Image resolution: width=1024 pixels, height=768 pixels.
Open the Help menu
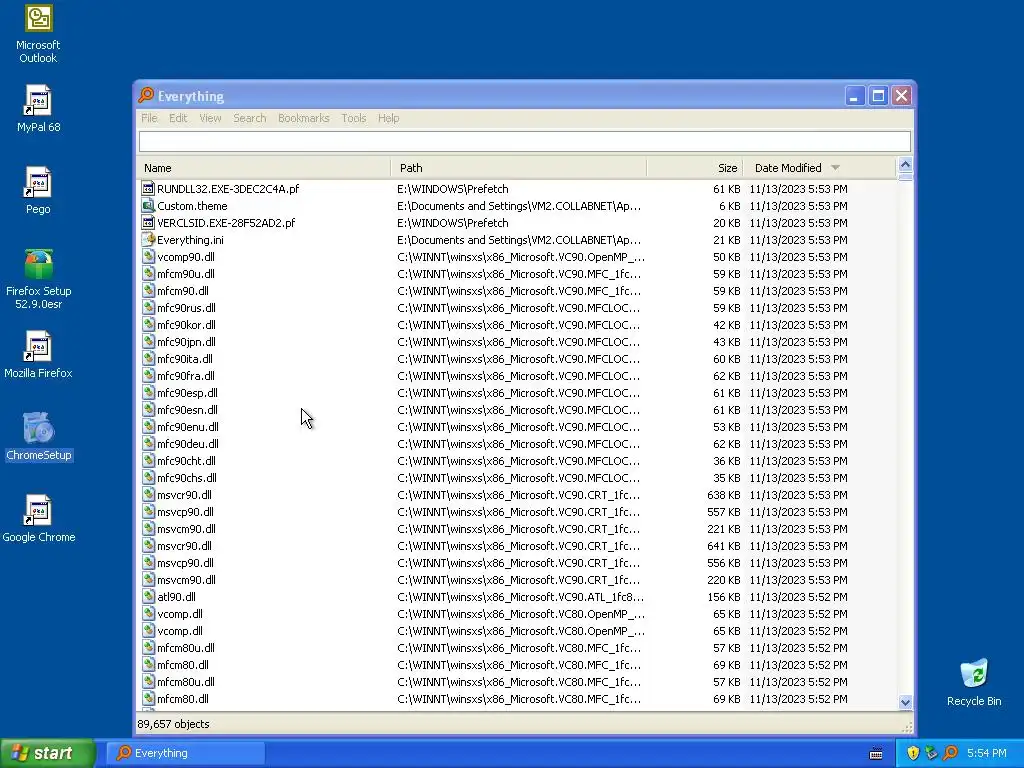pos(388,118)
